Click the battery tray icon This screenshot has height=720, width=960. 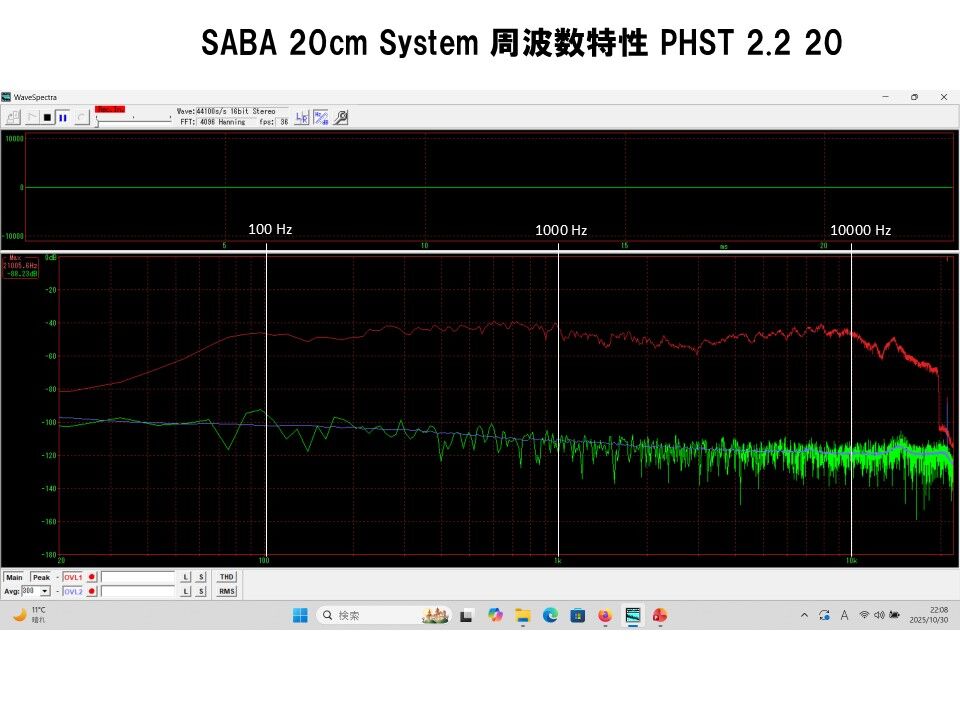[894, 615]
